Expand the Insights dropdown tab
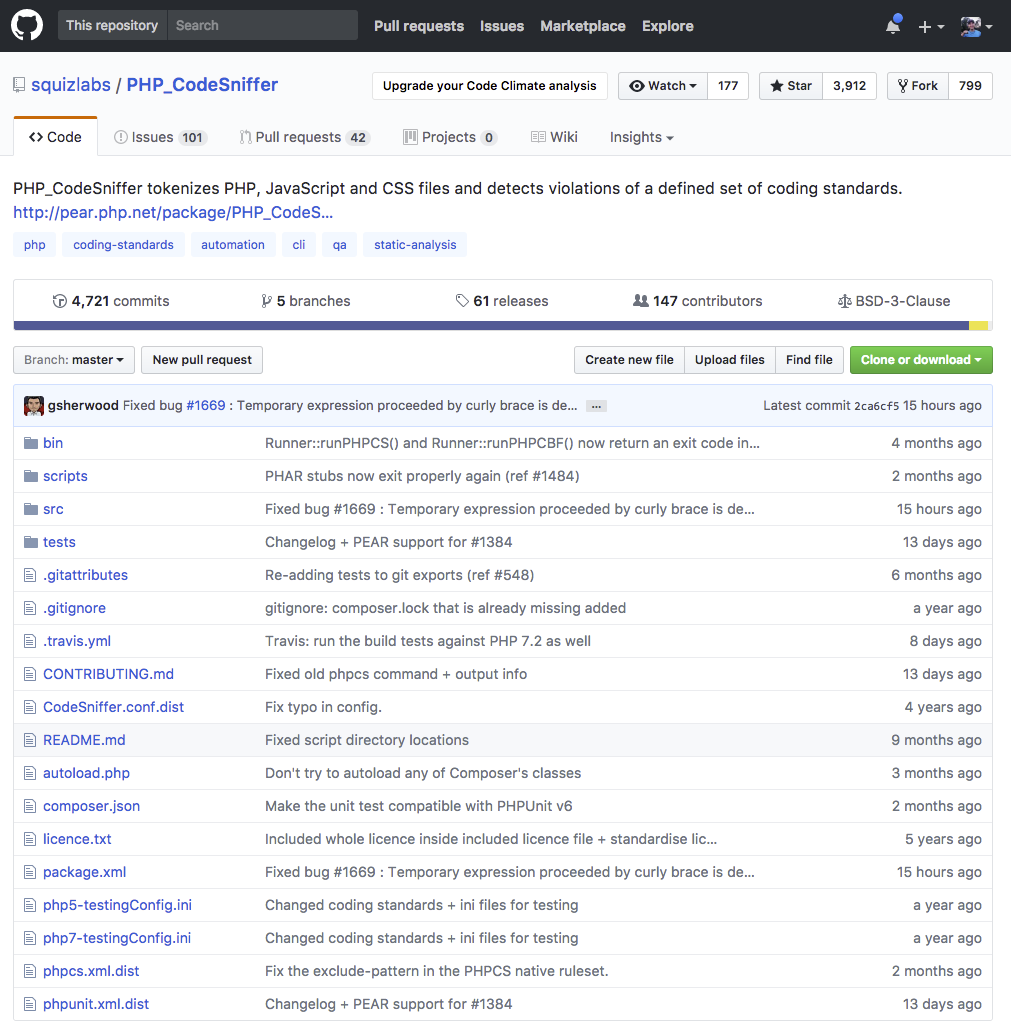The image size is (1011, 1030). tap(641, 137)
